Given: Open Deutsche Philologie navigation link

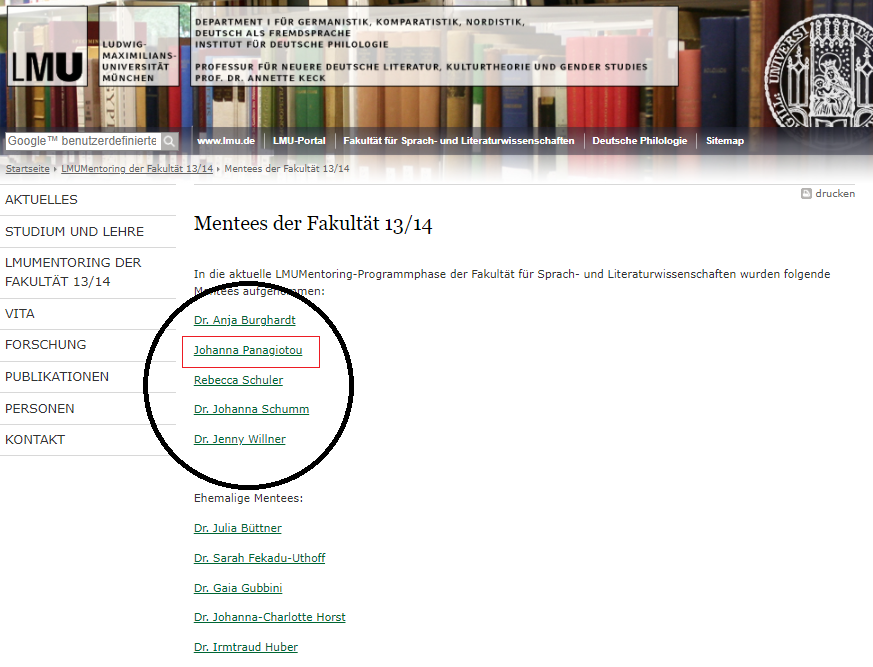Looking at the screenshot, I should tap(639, 141).
